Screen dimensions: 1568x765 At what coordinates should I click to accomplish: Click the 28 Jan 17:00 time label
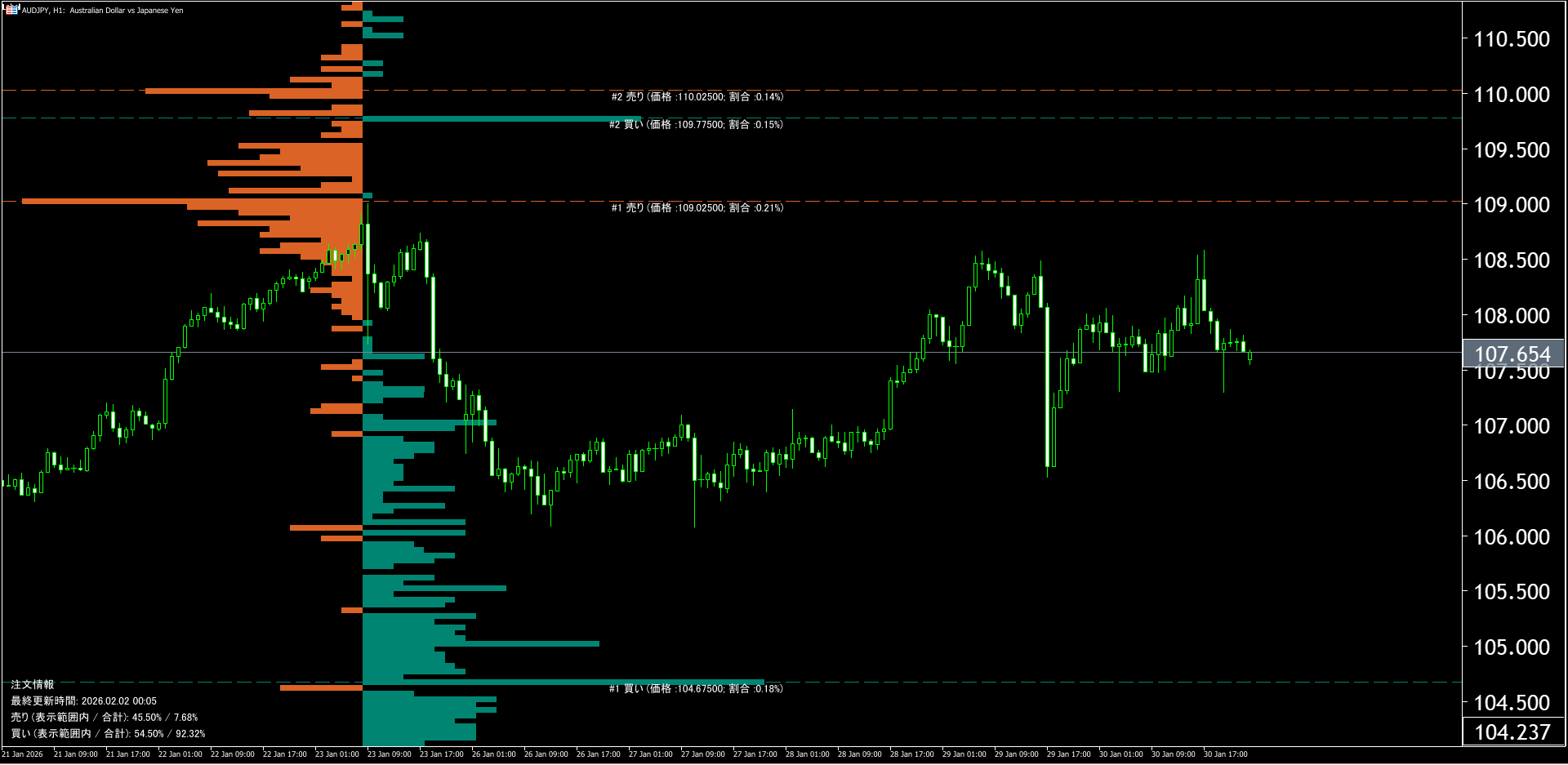(x=912, y=754)
